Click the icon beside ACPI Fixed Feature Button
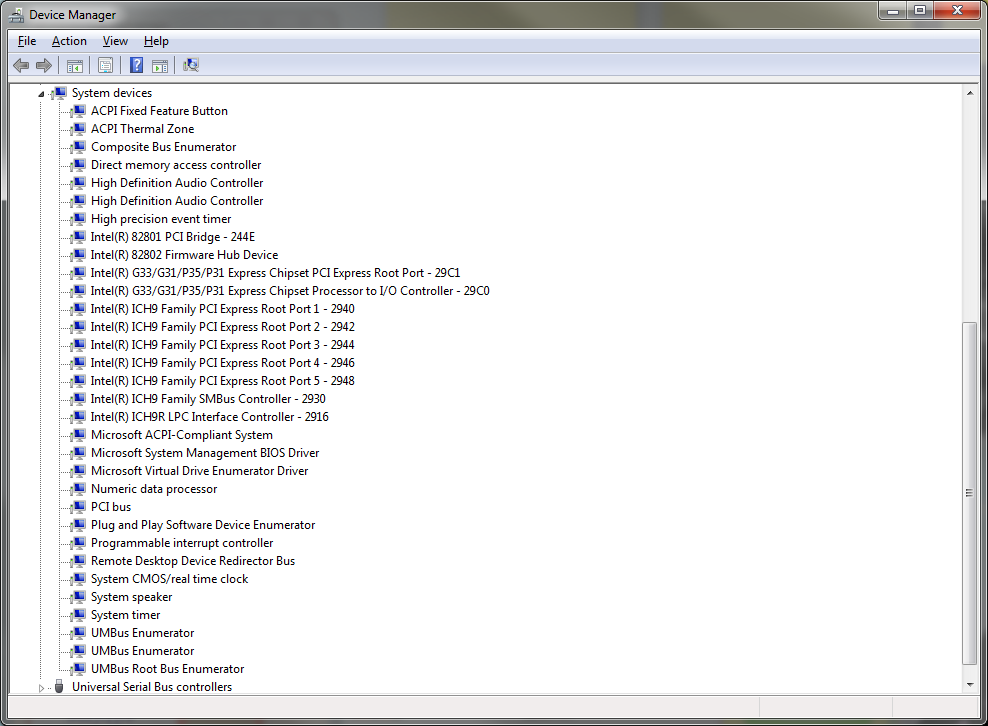Image resolution: width=988 pixels, height=726 pixels. coord(79,111)
